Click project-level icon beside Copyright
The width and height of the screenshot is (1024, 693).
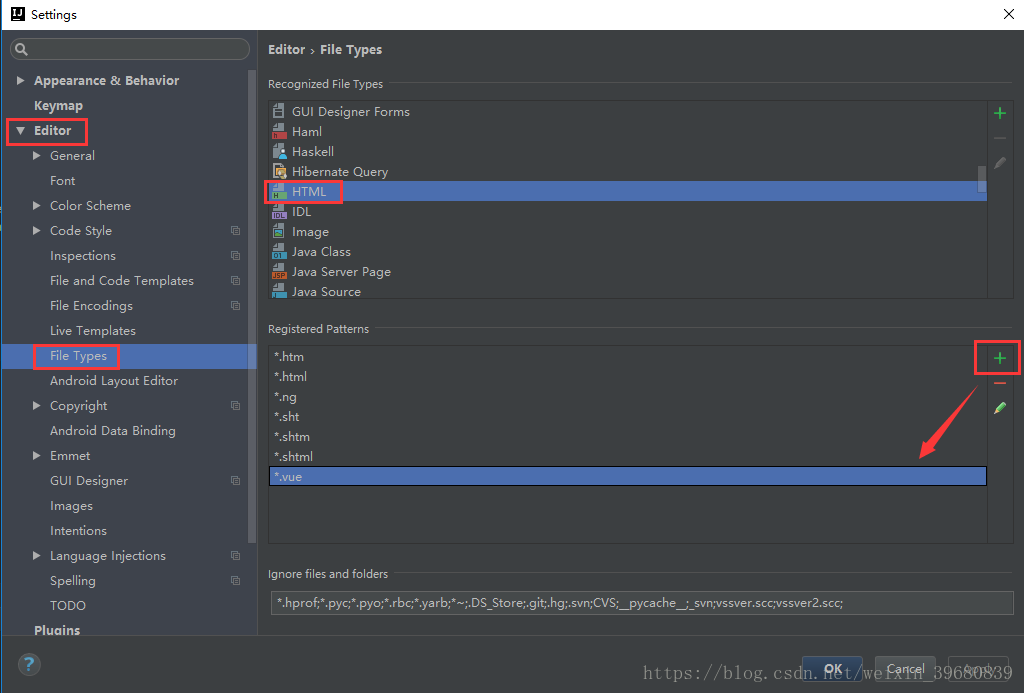(x=235, y=406)
